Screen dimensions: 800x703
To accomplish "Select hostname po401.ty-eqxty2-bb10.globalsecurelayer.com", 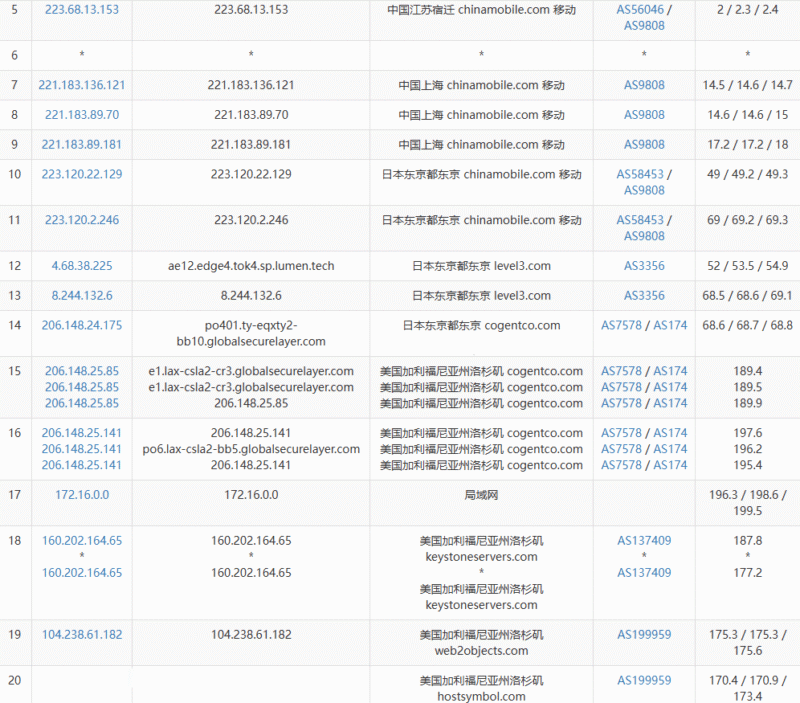I will 251,333.
